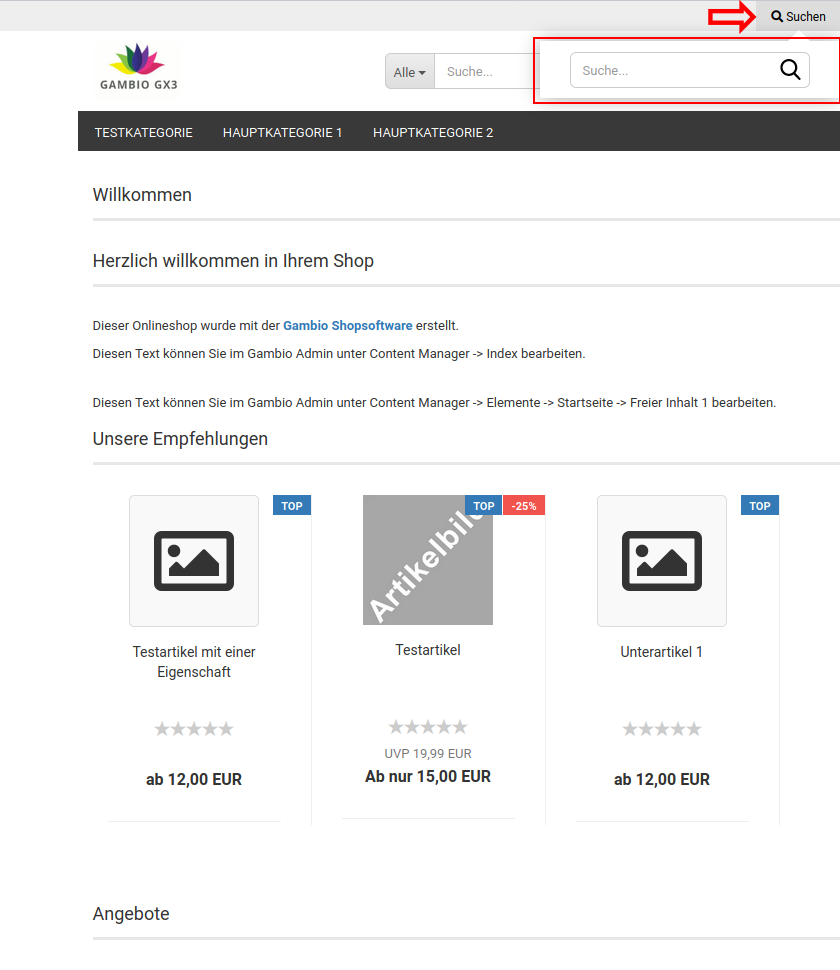
Task: Open the Unterartikel 1 product title link
Action: (661, 652)
